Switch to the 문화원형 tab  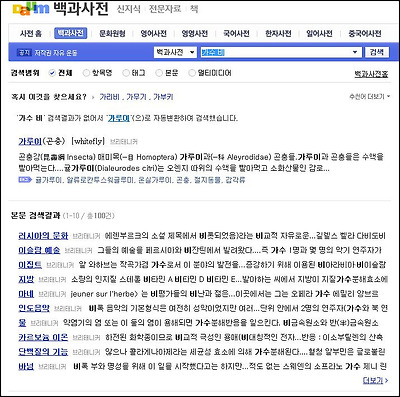tap(112, 33)
